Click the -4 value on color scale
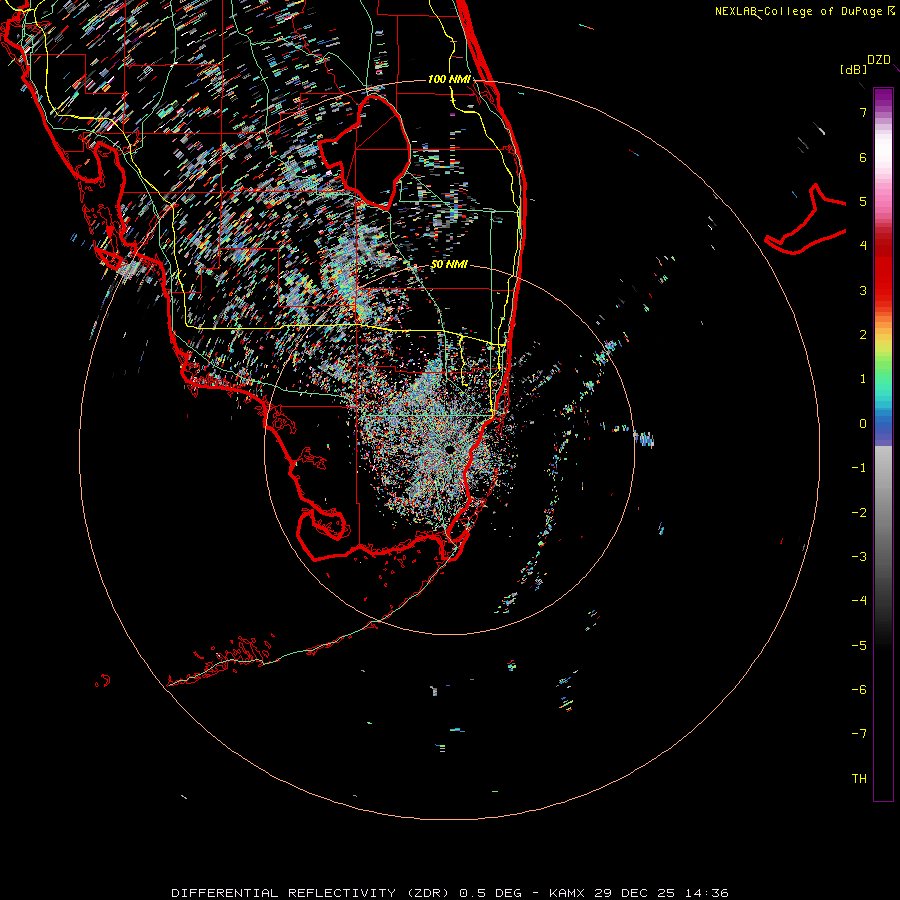The height and width of the screenshot is (900, 900). (859, 601)
